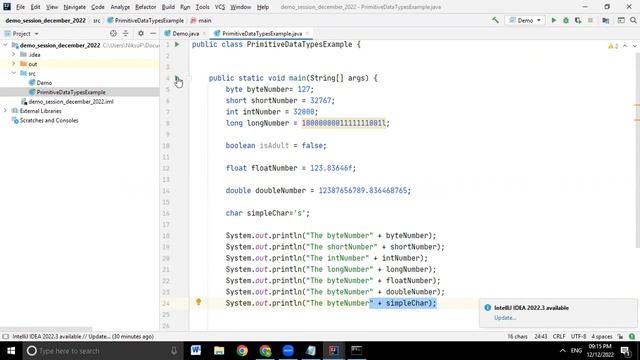
Task: Click 'main' breadcrumb in navigation bar
Action: pos(201,20)
